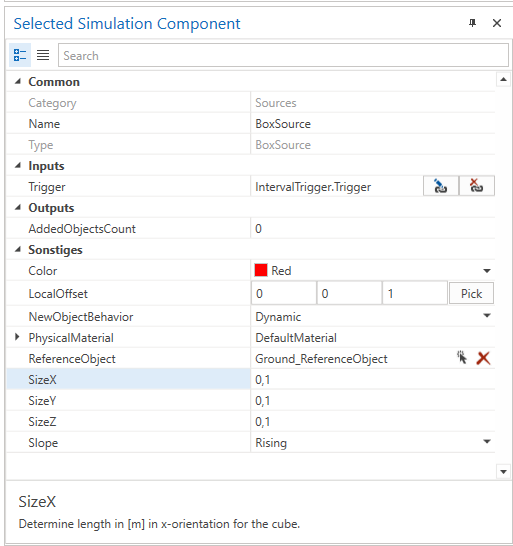Click the AddedObjectsCount value 0
Screen dimensions: 513x546
point(258,229)
